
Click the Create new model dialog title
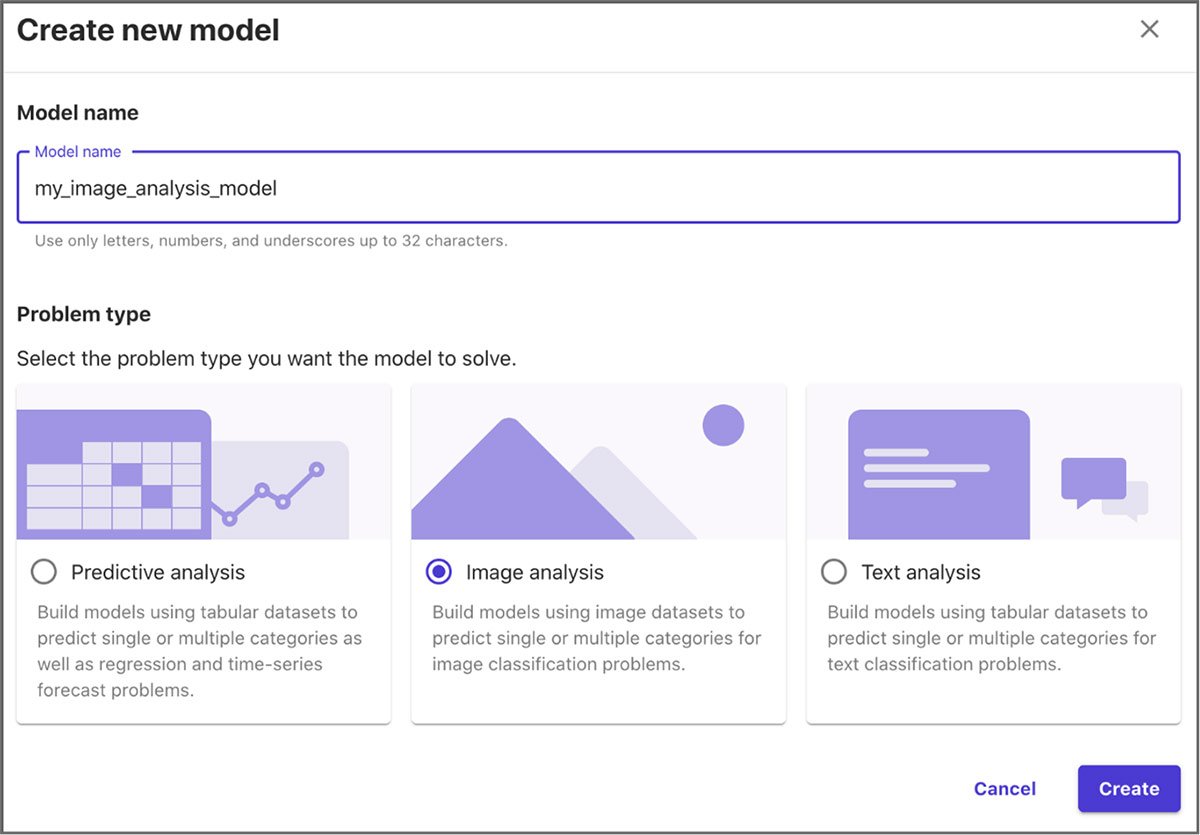148,30
